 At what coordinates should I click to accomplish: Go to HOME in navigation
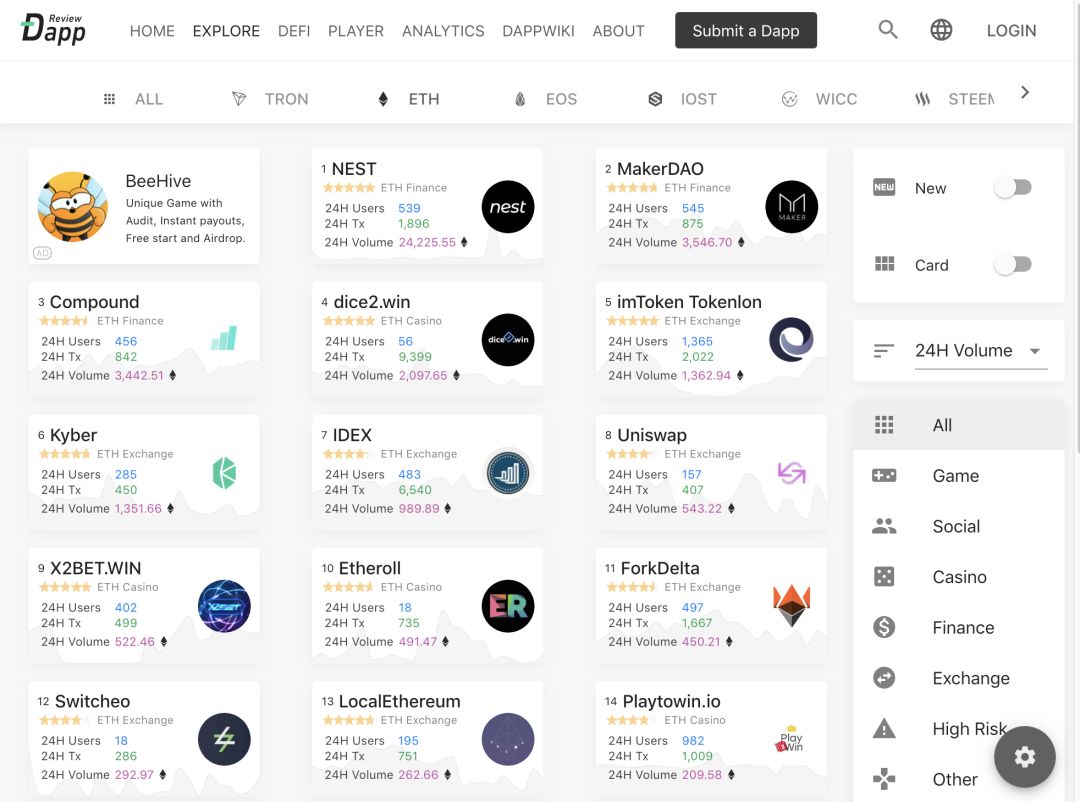click(152, 31)
